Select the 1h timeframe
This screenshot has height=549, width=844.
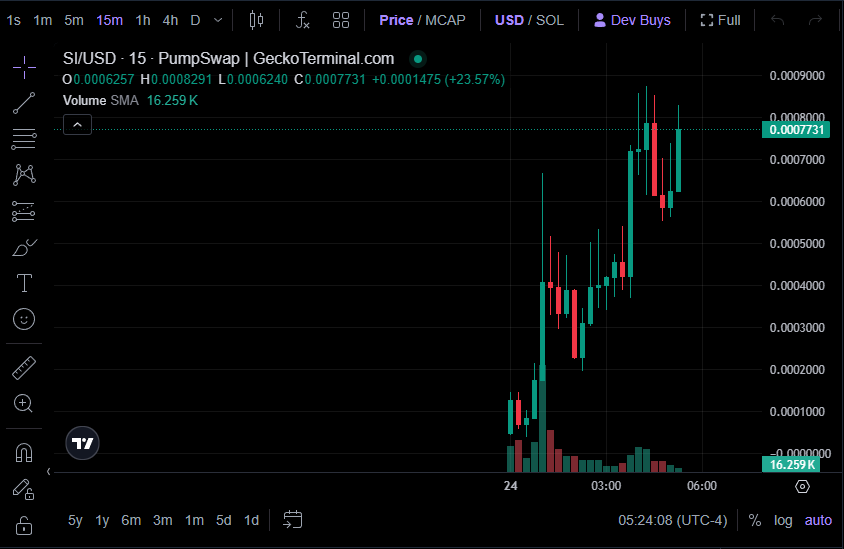143,20
